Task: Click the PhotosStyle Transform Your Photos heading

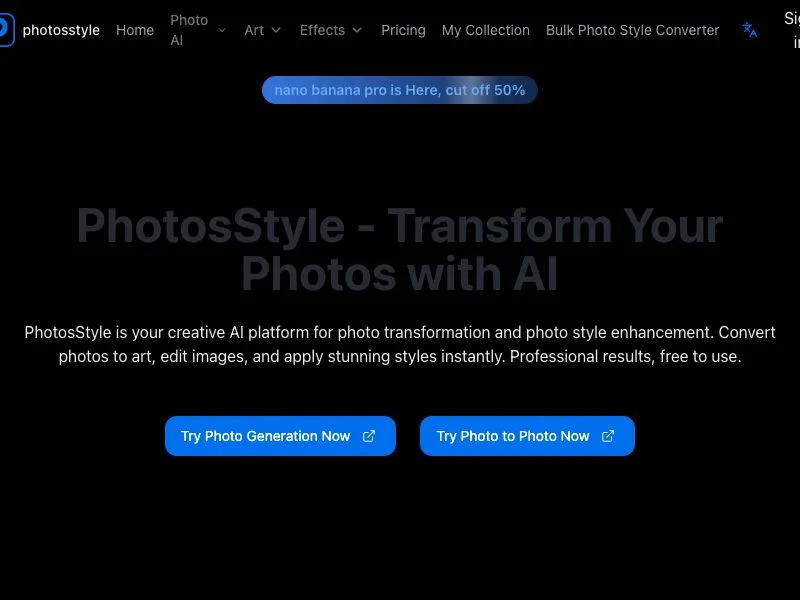Action: (x=400, y=249)
